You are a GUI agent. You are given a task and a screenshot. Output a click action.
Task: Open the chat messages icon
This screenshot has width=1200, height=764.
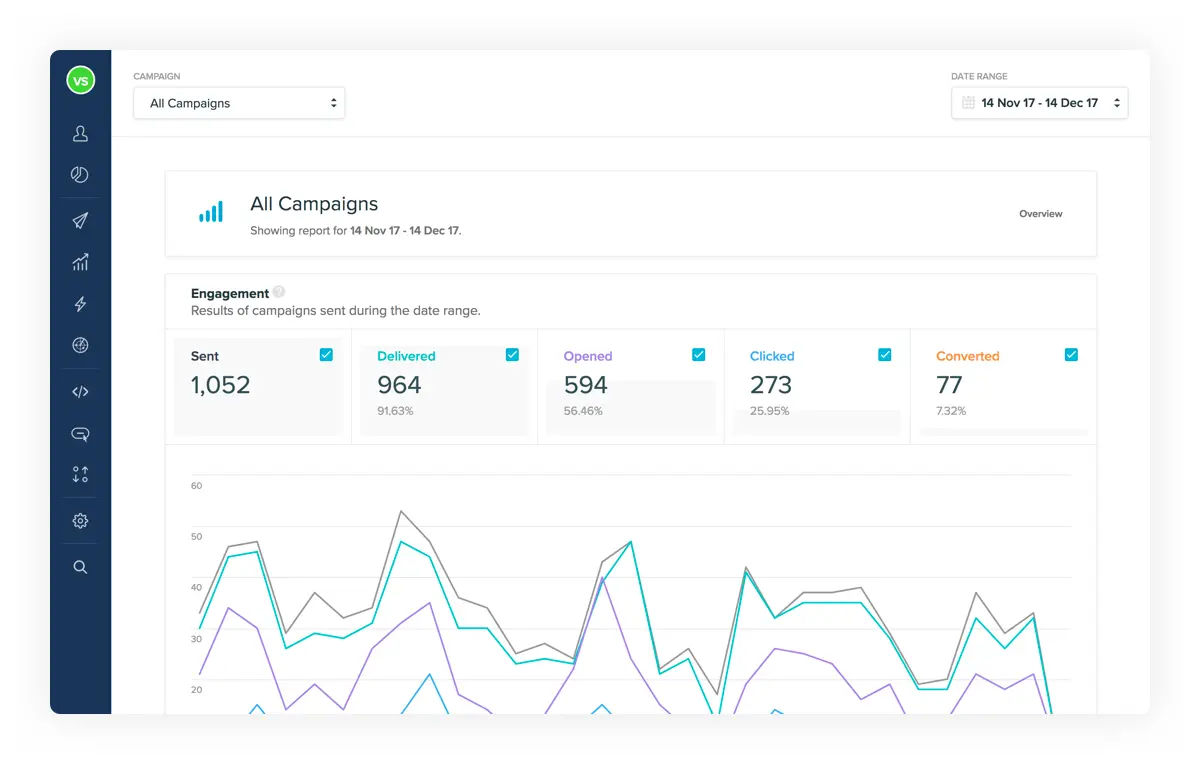[80, 433]
